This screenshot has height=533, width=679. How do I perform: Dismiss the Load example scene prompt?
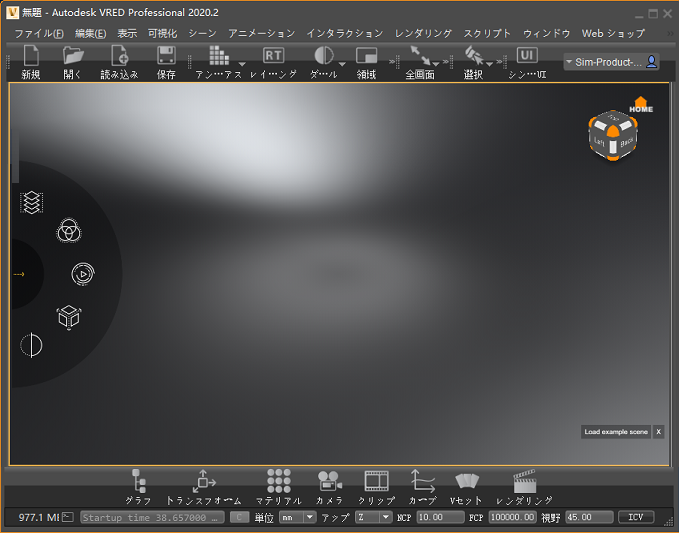click(x=658, y=432)
